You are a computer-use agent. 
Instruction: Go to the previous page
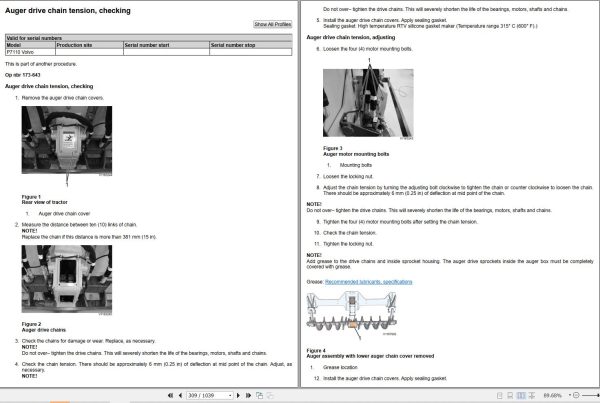click(180, 395)
